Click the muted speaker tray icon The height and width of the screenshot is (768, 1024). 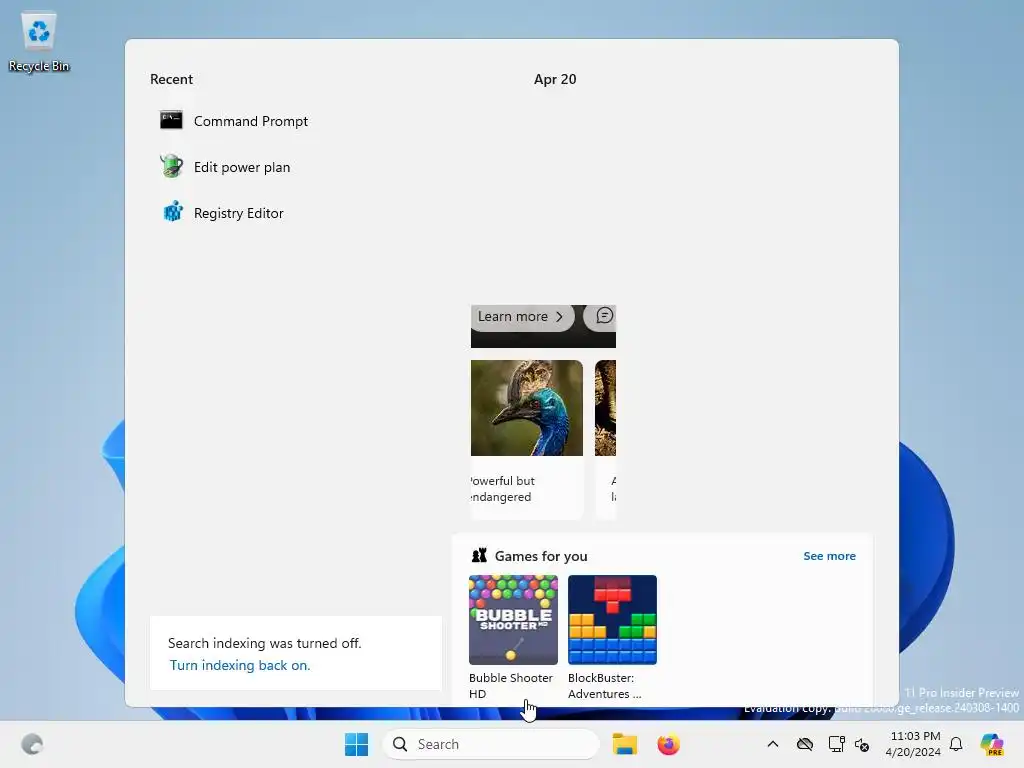(x=862, y=744)
